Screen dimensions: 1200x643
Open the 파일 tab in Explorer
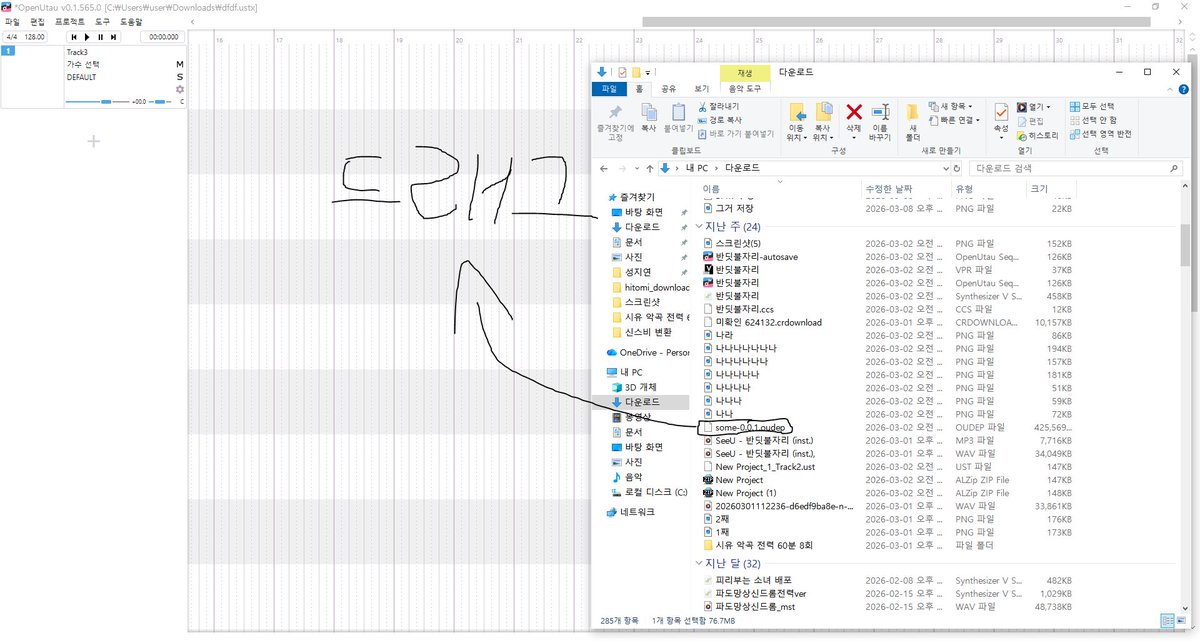coord(608,89)
